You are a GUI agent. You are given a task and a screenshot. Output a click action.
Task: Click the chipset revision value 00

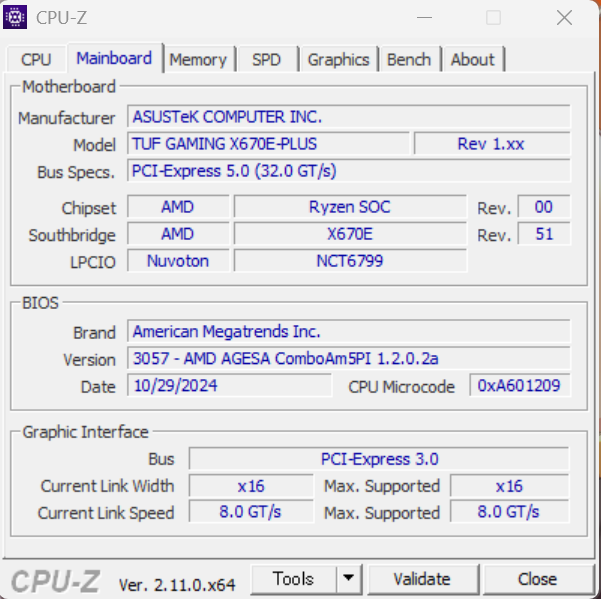[544, 207]
